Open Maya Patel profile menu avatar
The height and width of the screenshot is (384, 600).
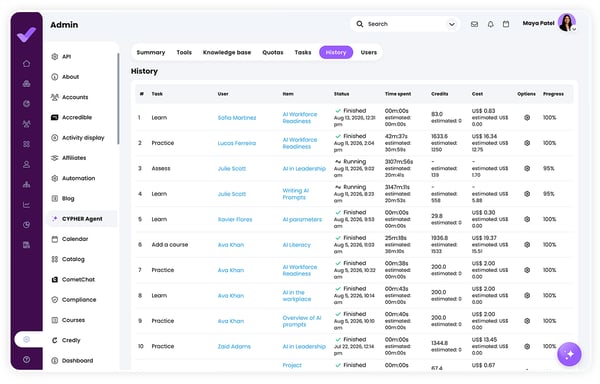[x=567, y=23]
